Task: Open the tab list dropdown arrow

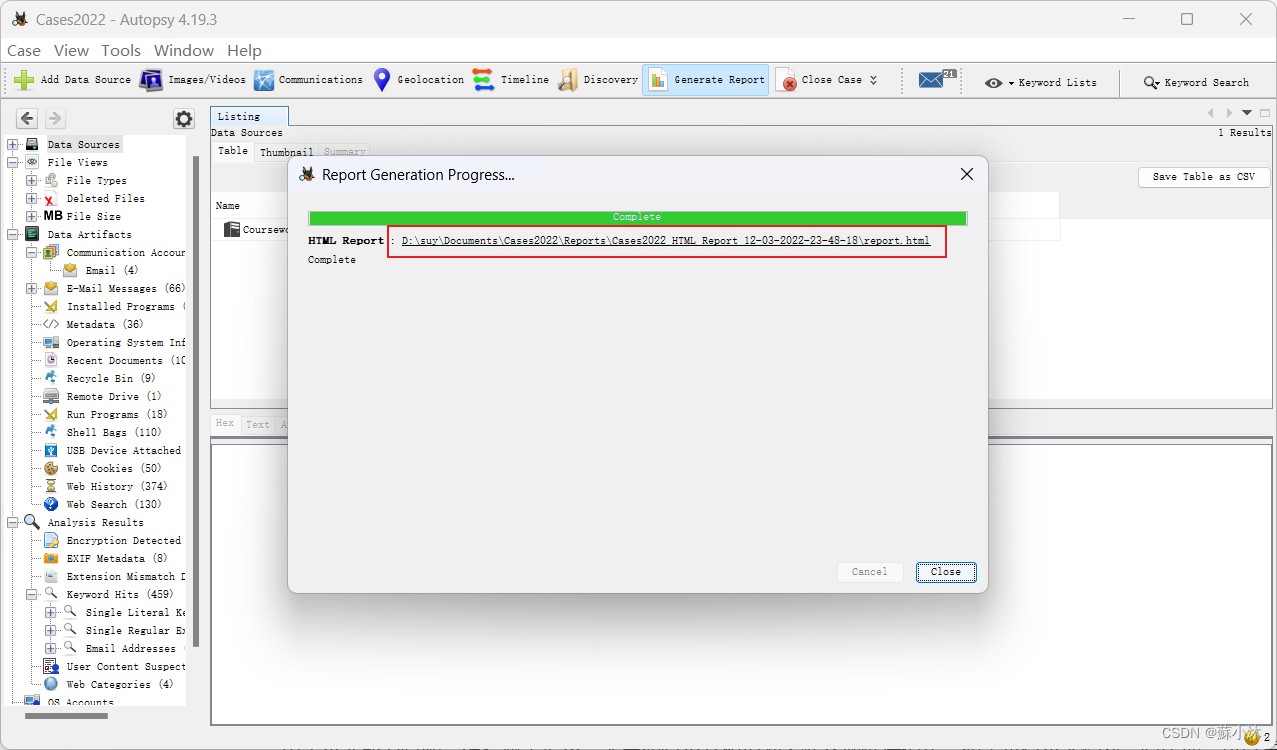Action: click(1247, 113)
